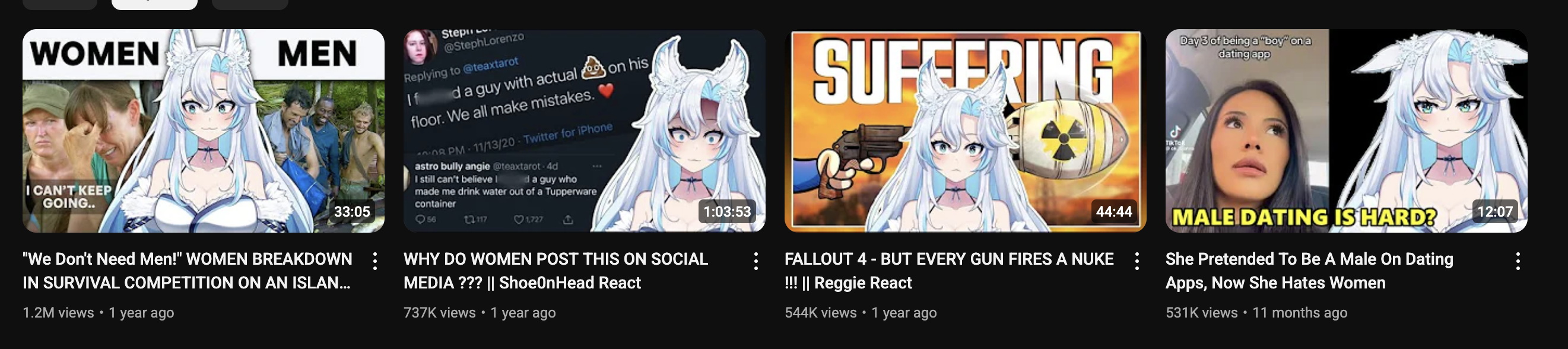Click title She Pretended To Be A Male On Dating Apps
1568x349 pixels.
click(x=1309, y=271)
